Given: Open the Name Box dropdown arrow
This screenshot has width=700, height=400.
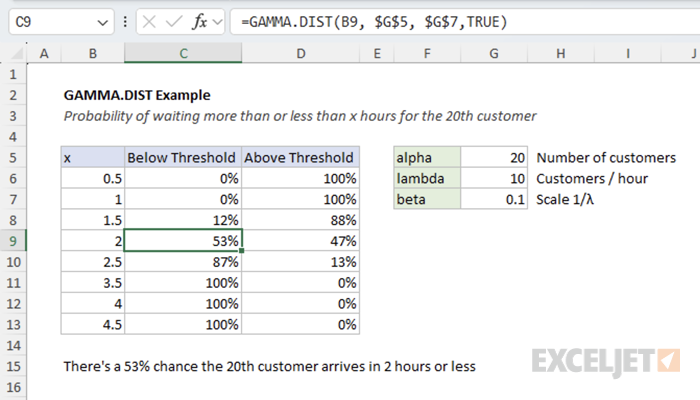Looking at the screenshot, I should tap(103, 22).
